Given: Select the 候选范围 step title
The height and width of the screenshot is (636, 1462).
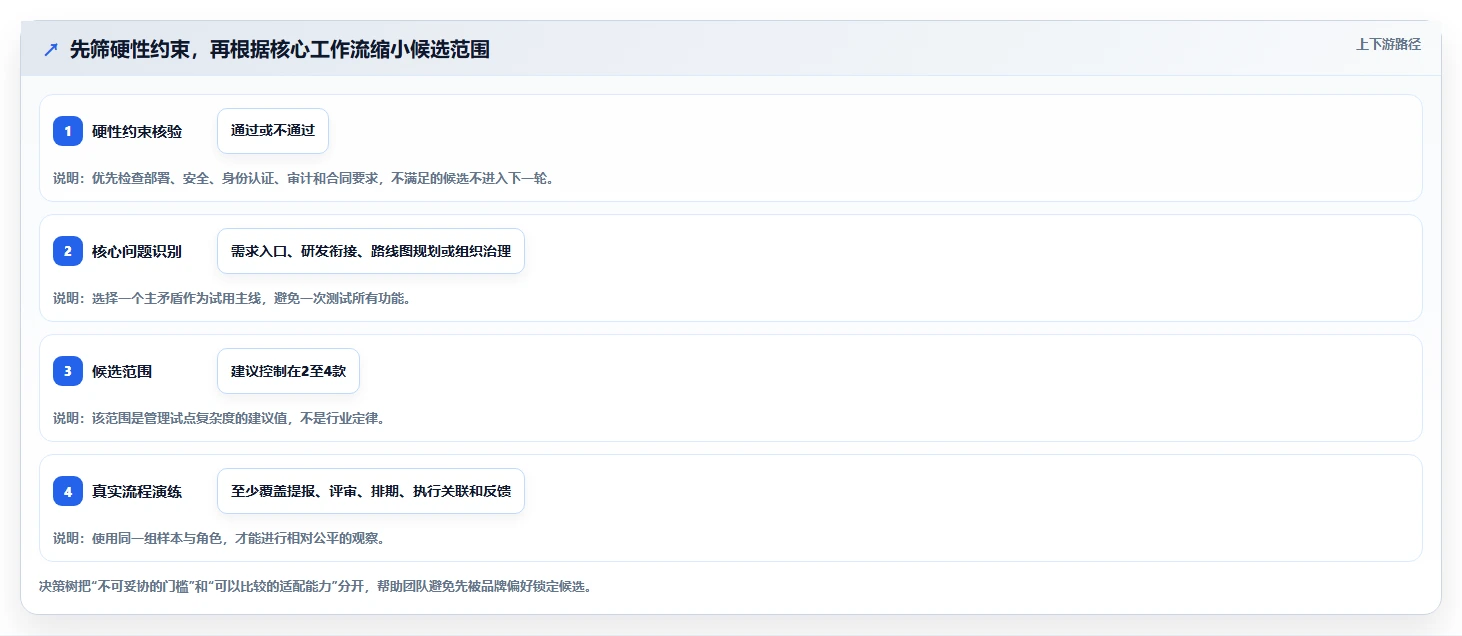Looking at the screenshot, I should (x=122, y=371).
